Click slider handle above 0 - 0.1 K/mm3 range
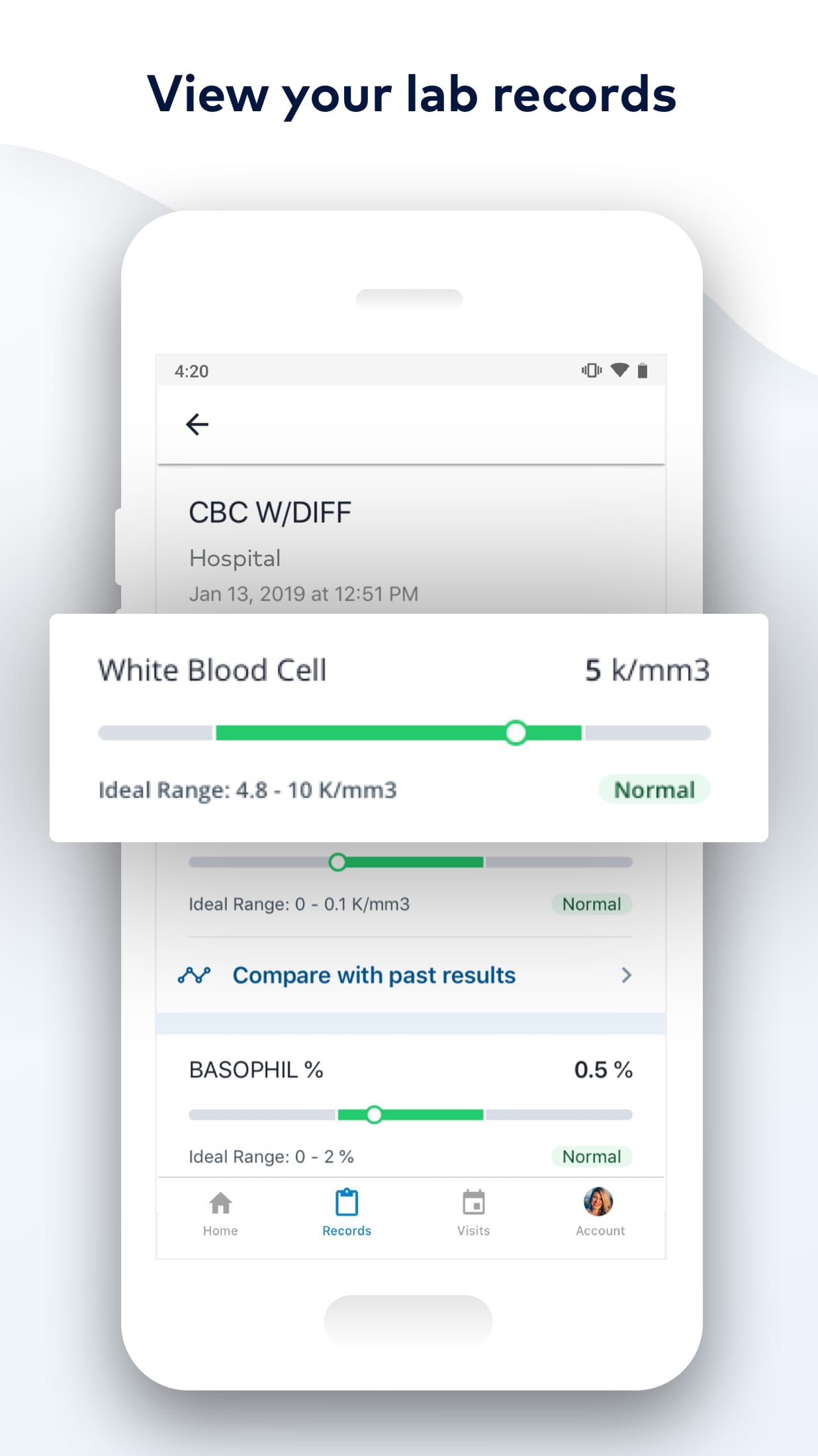 pos(338,862)
